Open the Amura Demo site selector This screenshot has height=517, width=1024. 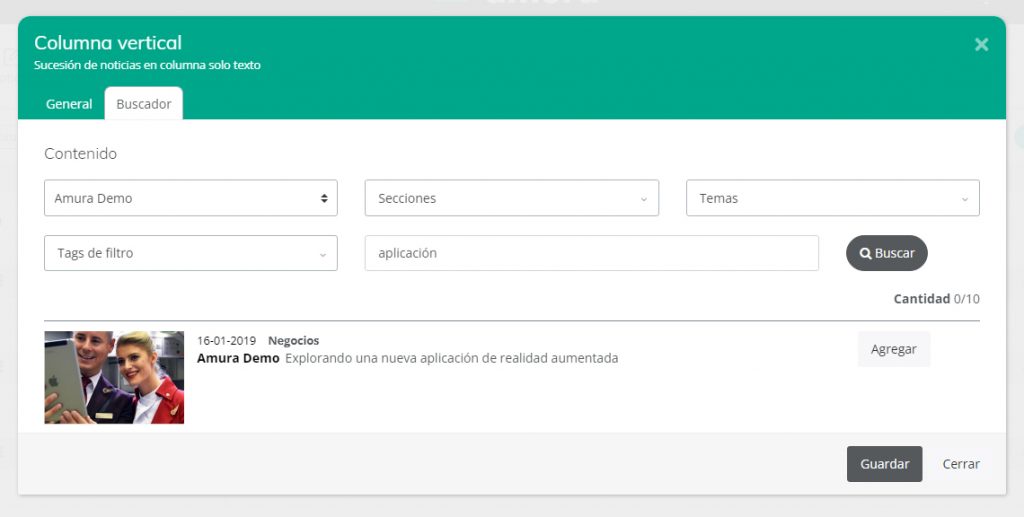[191, 198]
